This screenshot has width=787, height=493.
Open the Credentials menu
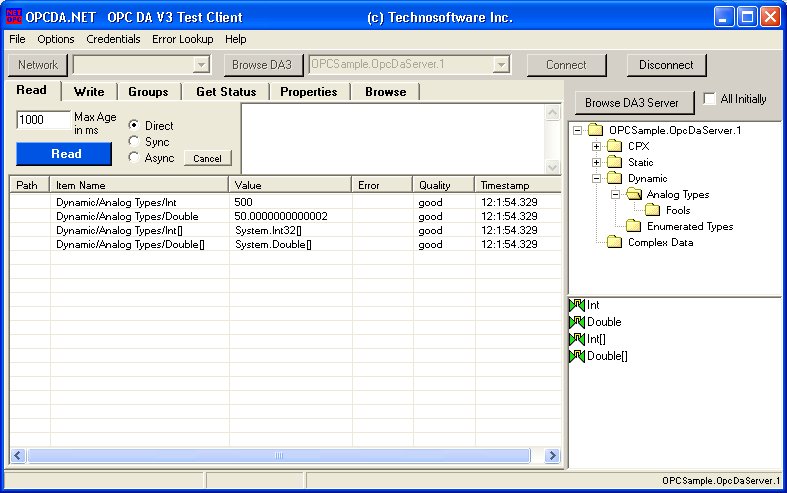tap(113, 39)
